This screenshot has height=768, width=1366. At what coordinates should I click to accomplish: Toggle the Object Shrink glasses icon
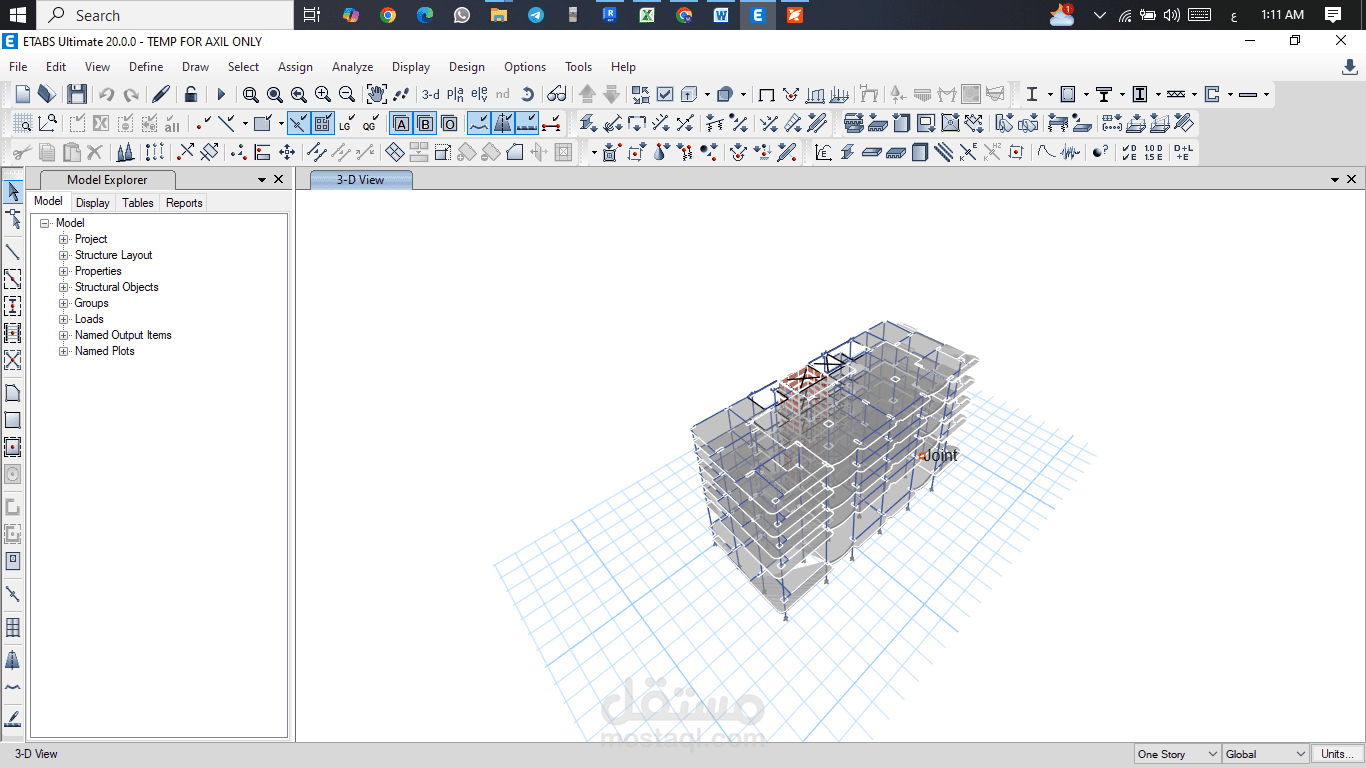coord(557,94)
